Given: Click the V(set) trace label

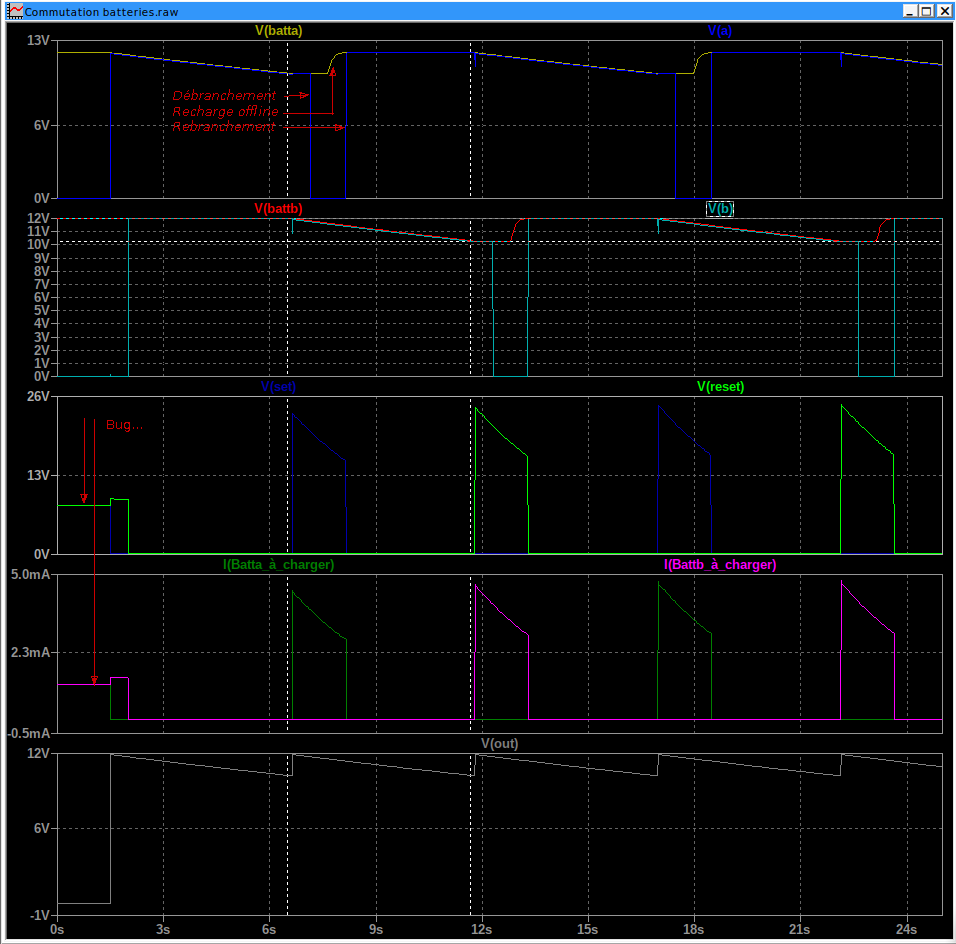Looking at the screenshot, I should point(279,387).
